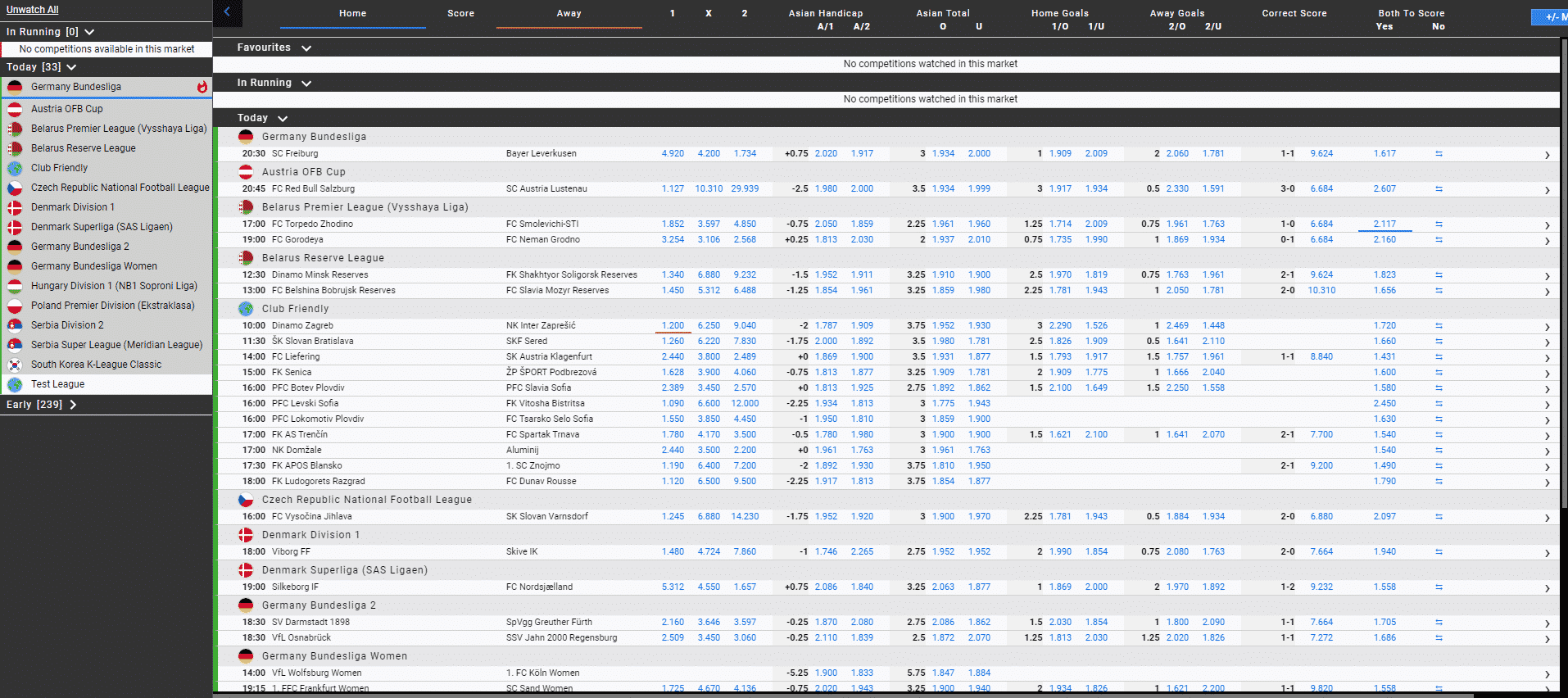The image size is (1568, 698).
Task: Click the back arrow icon in header
Action: (x=227, y=12)
